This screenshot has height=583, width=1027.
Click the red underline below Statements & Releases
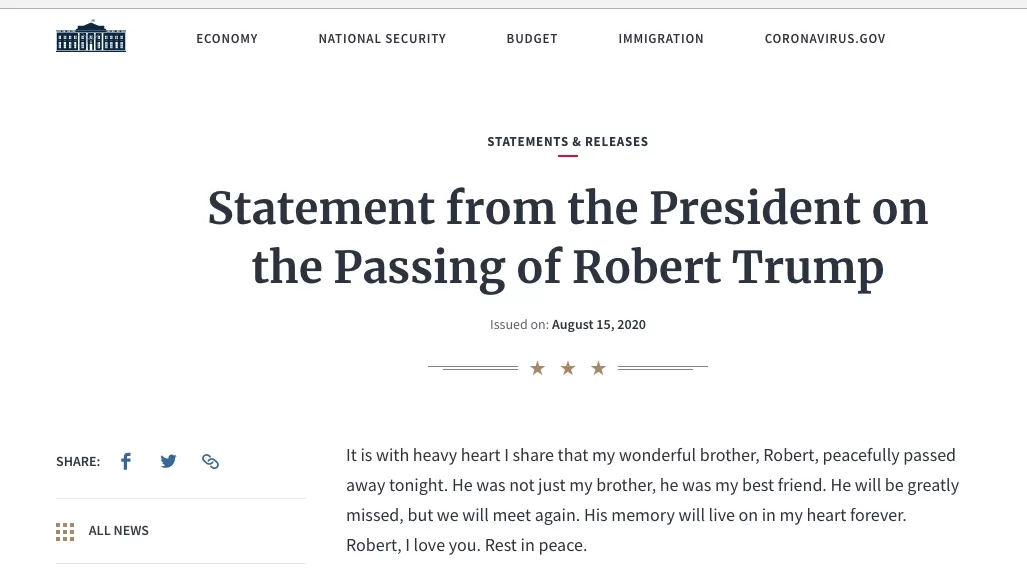568,156
